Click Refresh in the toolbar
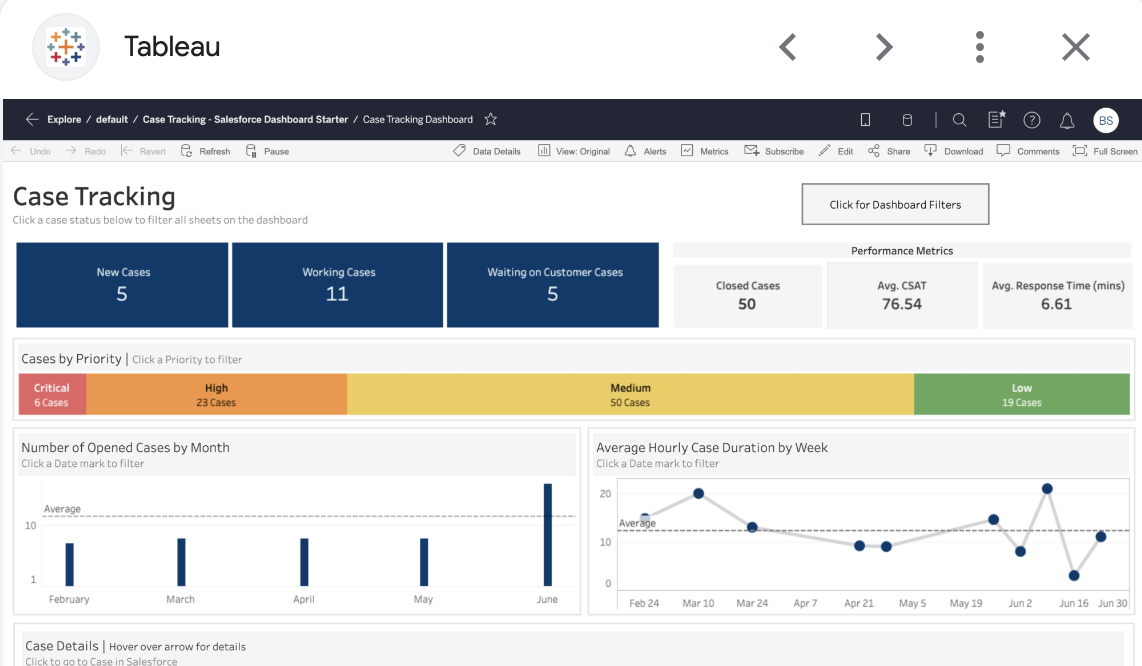The width and height of the screenshot is (1142, 666). point(205,151)
